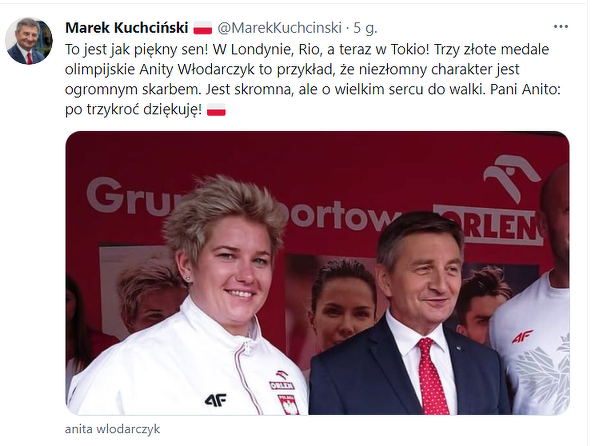
Task: Click the flag emoji ending the tweet text
Action: click(x=216, y=110)
